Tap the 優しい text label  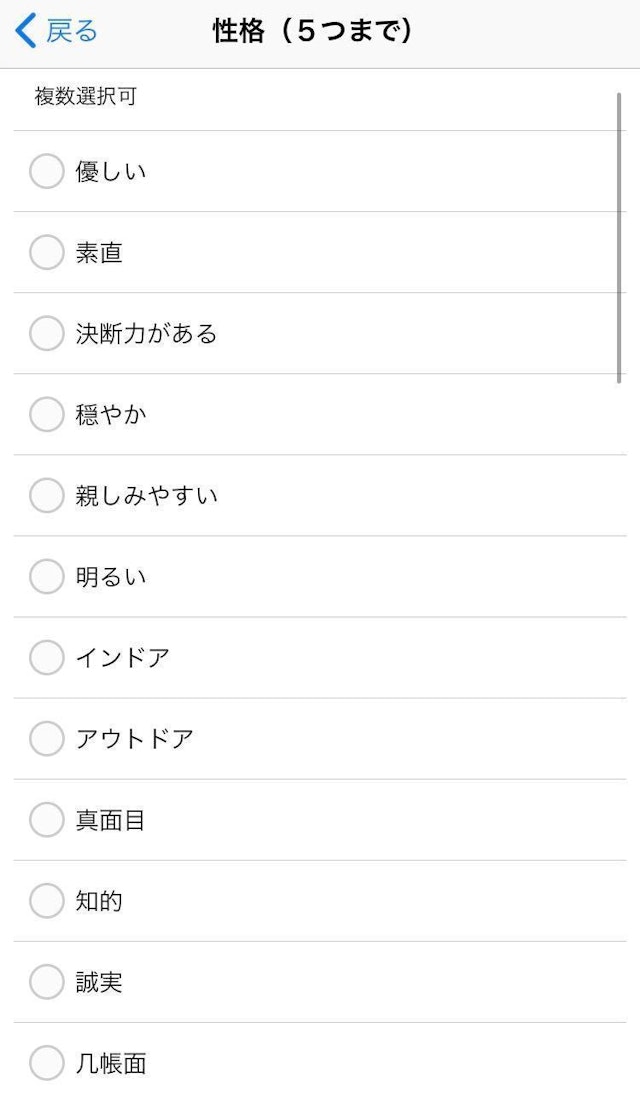point(111,171)
